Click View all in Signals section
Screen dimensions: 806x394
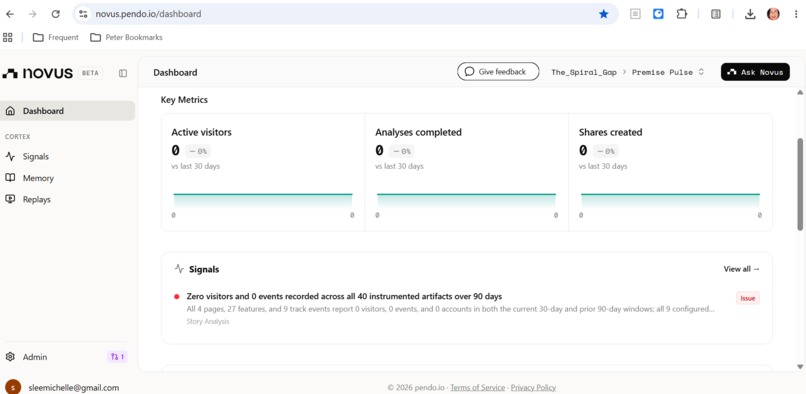coord(741,268)
